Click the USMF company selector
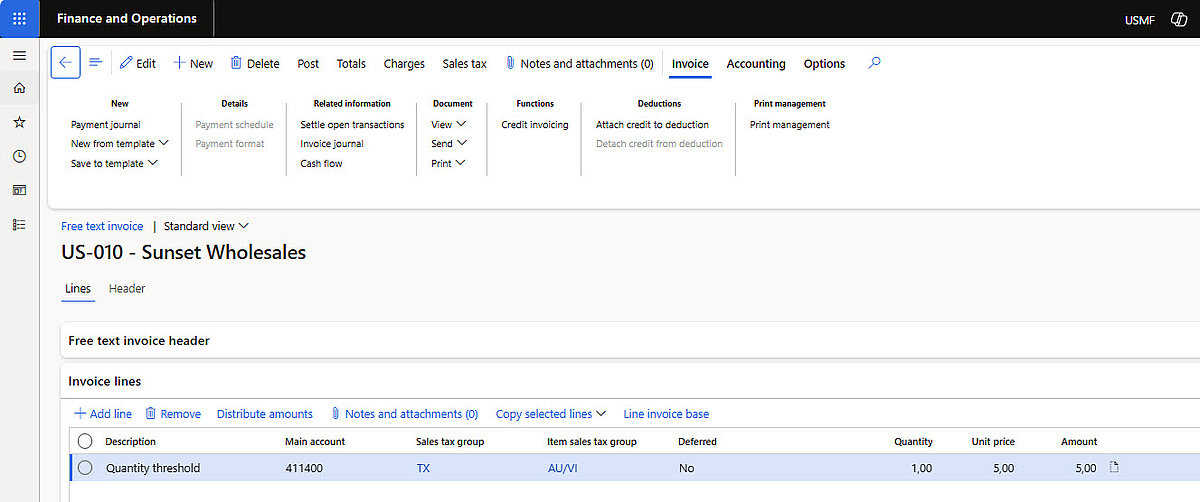The height and width of the screenshot is (502, 1200). tap(1139, 19)
